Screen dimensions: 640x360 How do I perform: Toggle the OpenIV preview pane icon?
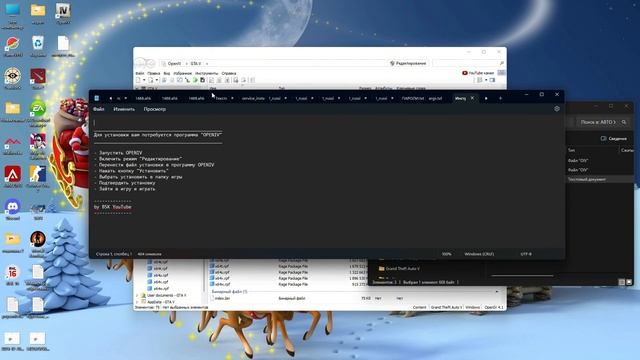[492, 80]
